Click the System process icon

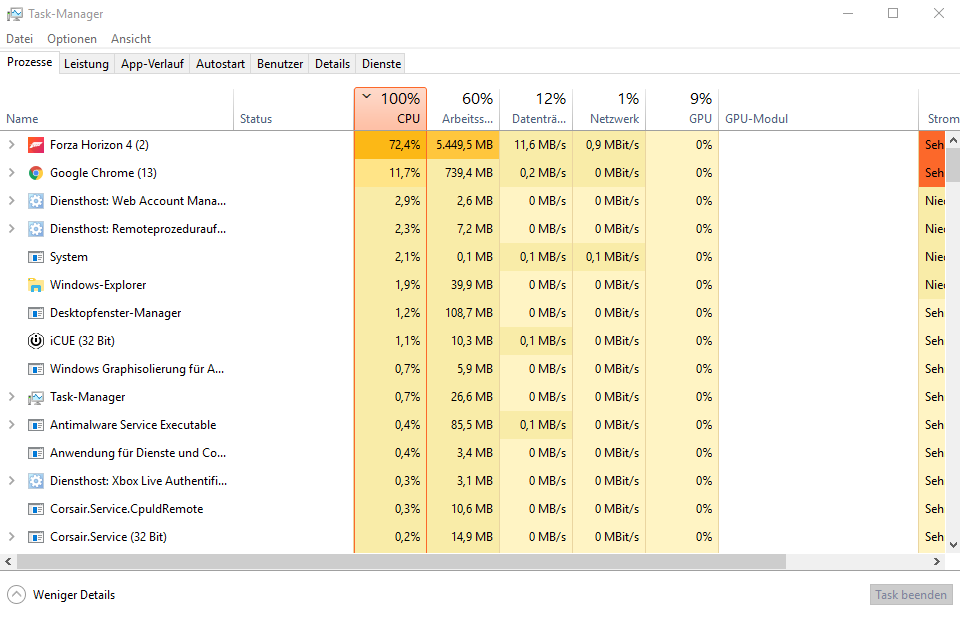(36, 257)
